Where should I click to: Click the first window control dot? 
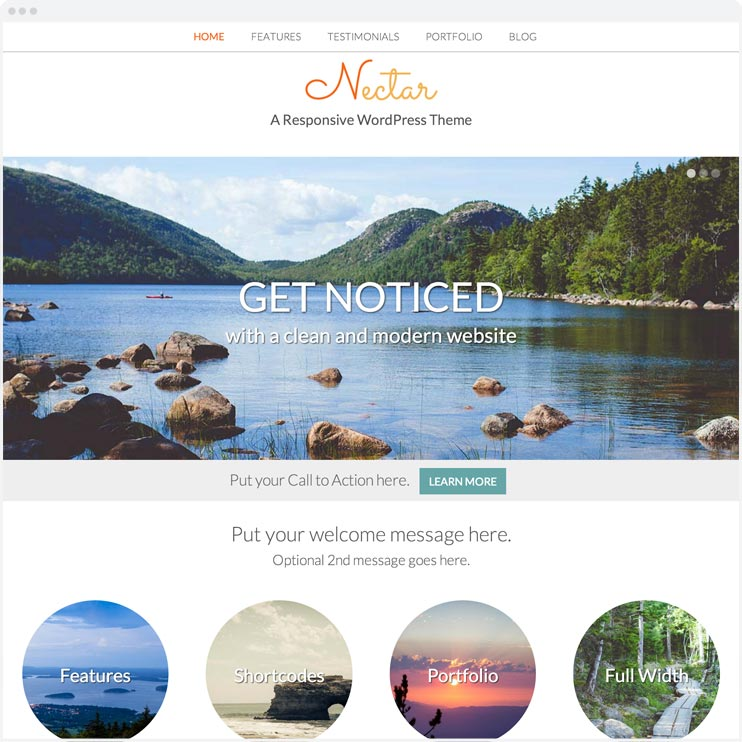tap(12, 11)
